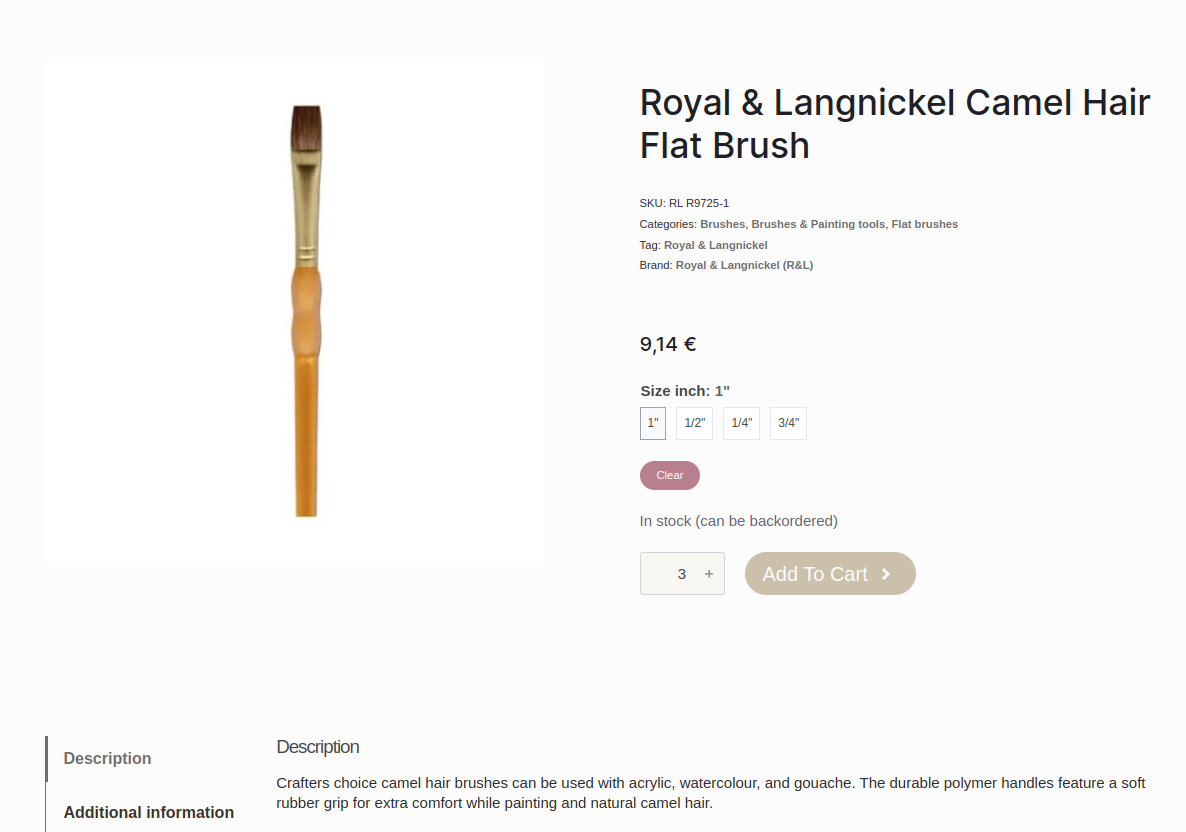This screenshot has width=1186, height=832.
Task: Click the 9,14 € price
Action: [x=668, y=344]
